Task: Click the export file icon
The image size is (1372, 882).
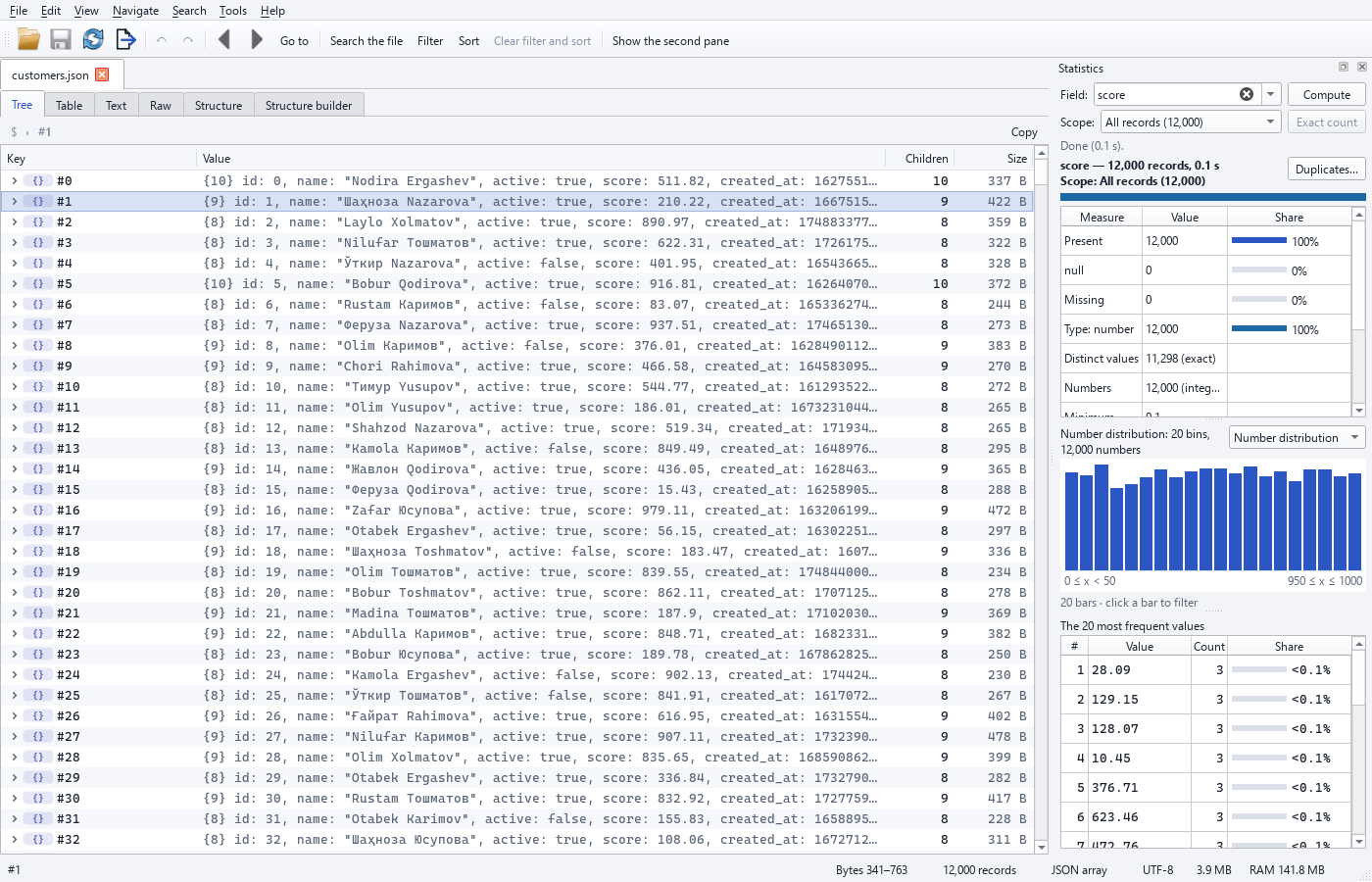Action: point(125,39)
